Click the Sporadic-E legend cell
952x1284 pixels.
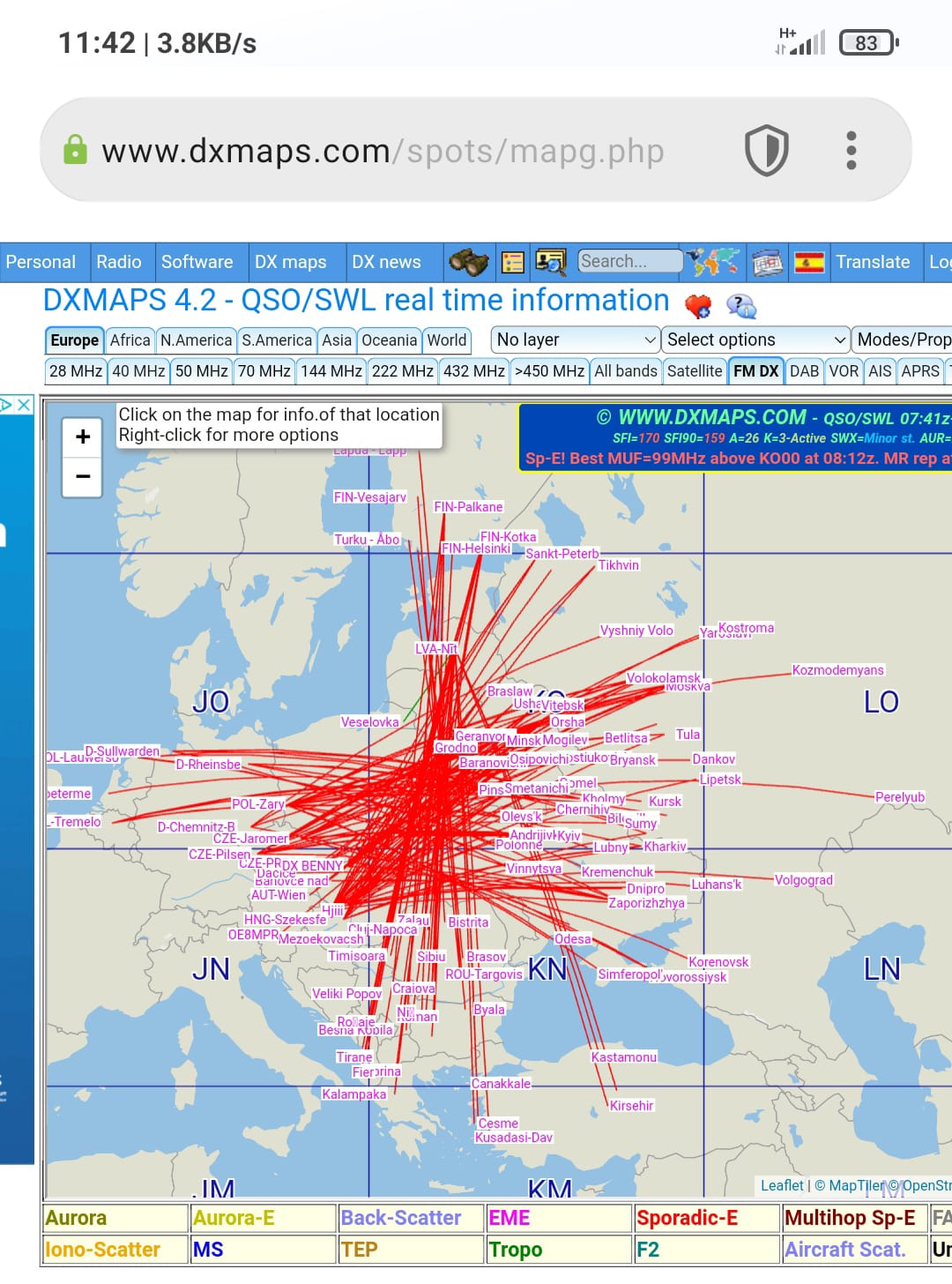[x=707, y=1218]
